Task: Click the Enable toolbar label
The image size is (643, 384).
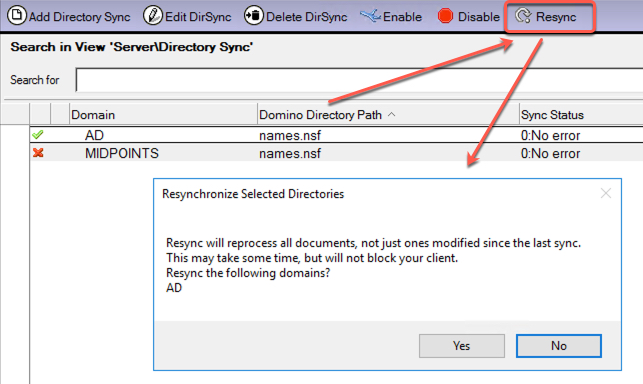Action: coord(402,17)
